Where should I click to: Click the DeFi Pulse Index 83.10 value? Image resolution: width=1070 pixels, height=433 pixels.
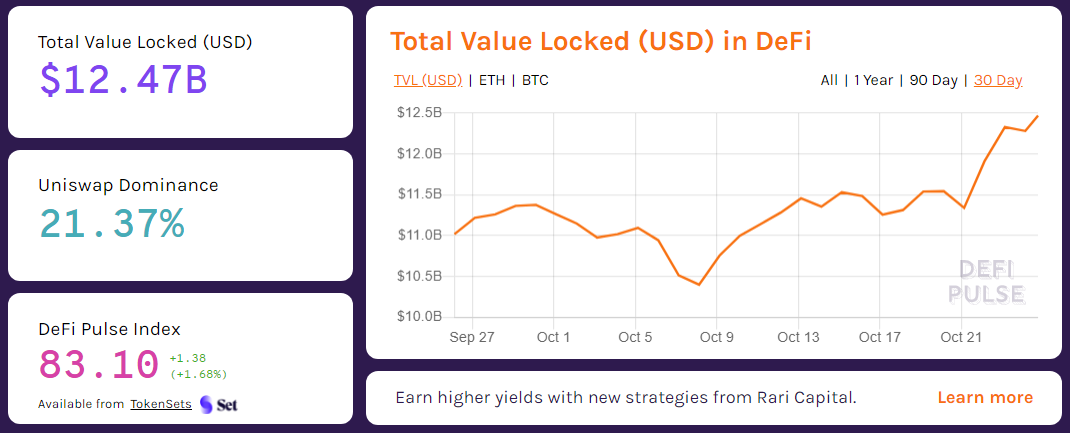99,364
